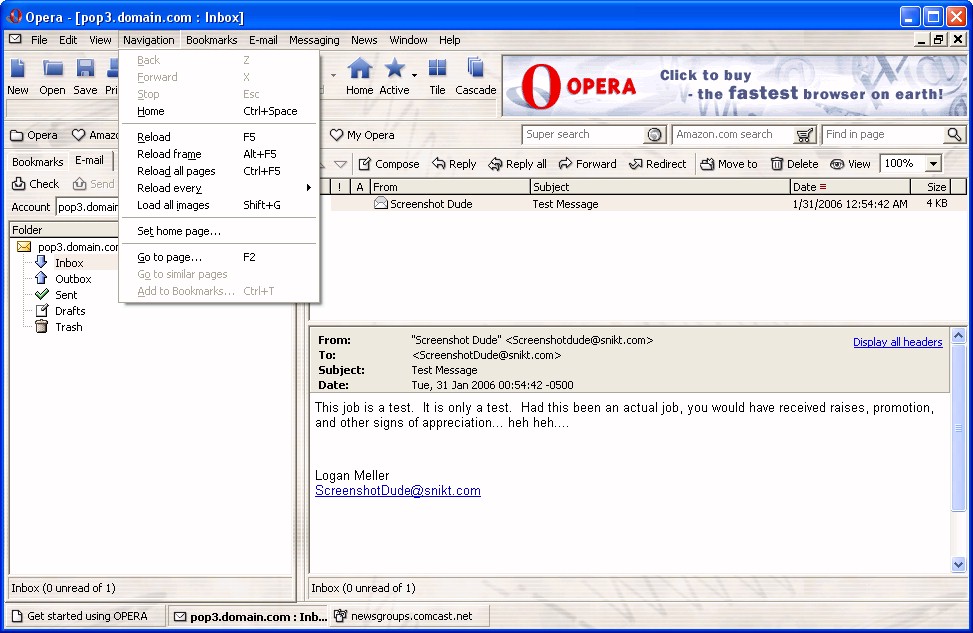Go to Home via toolbar house icon

pos(359,76)
